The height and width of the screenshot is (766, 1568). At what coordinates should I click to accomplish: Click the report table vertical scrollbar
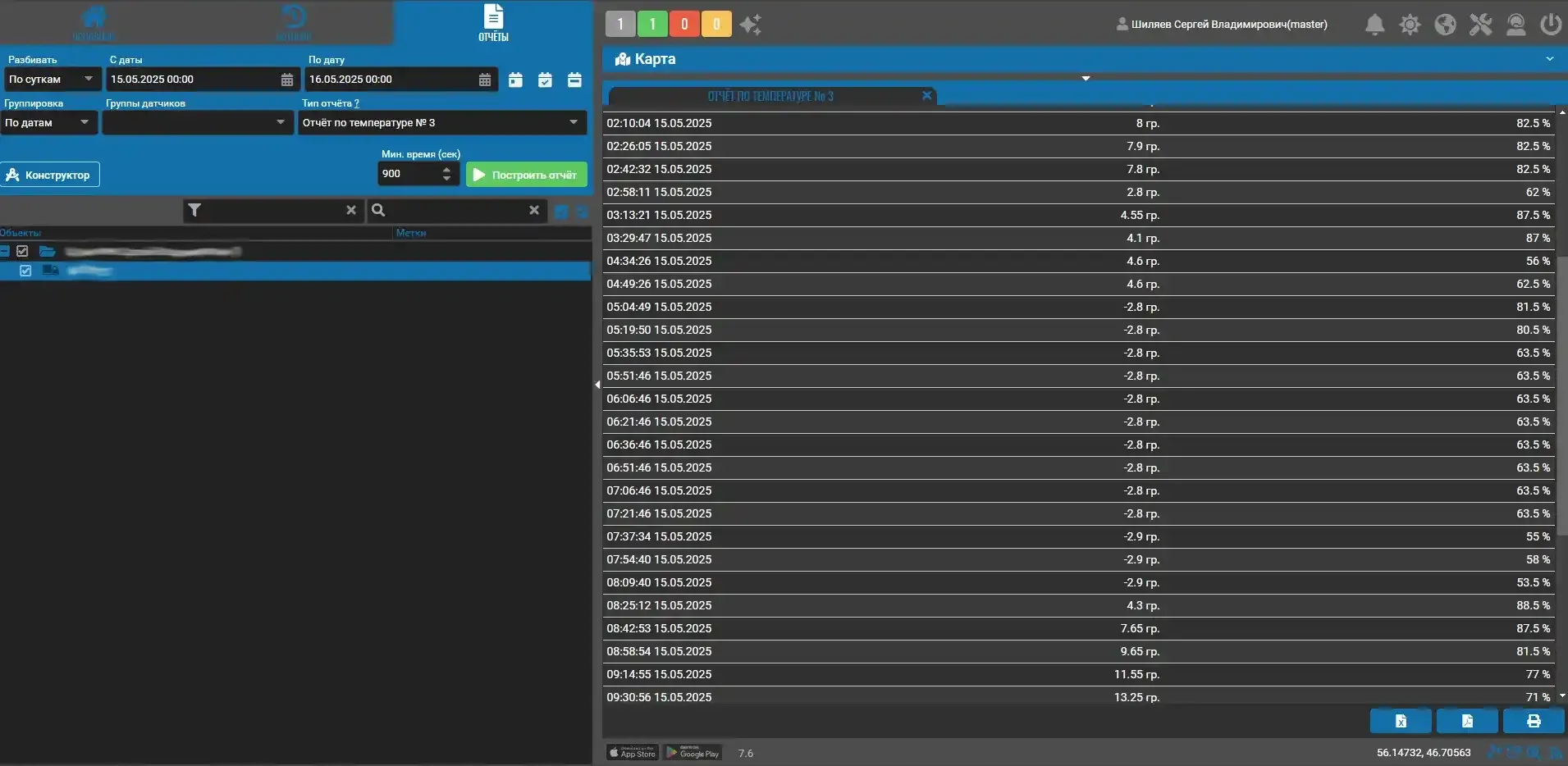(1561, 394)
